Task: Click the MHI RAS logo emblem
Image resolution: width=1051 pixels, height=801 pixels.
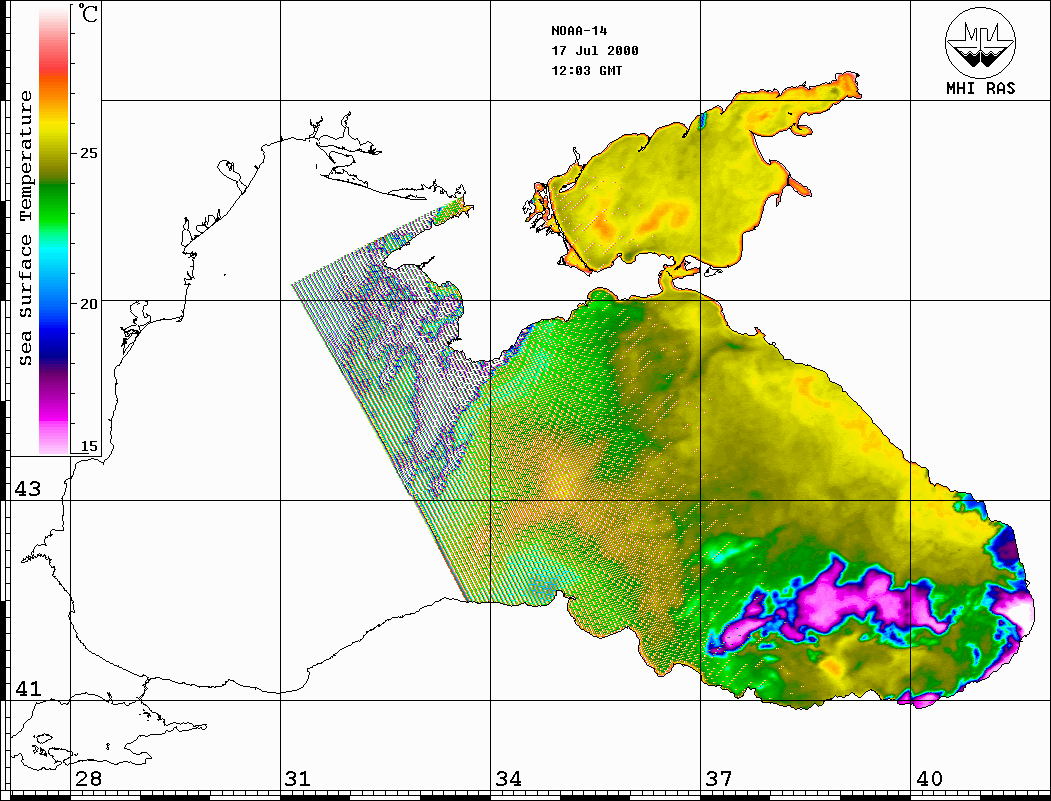Action: pyautogui.click(x=980, y=42)
